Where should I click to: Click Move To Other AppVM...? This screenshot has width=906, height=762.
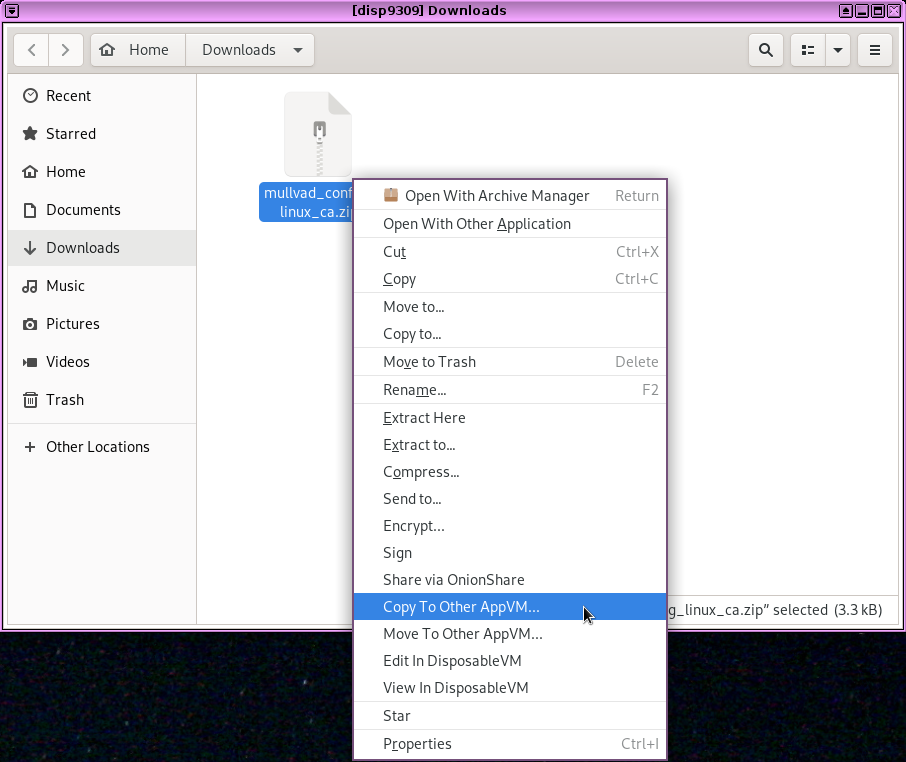510,634
